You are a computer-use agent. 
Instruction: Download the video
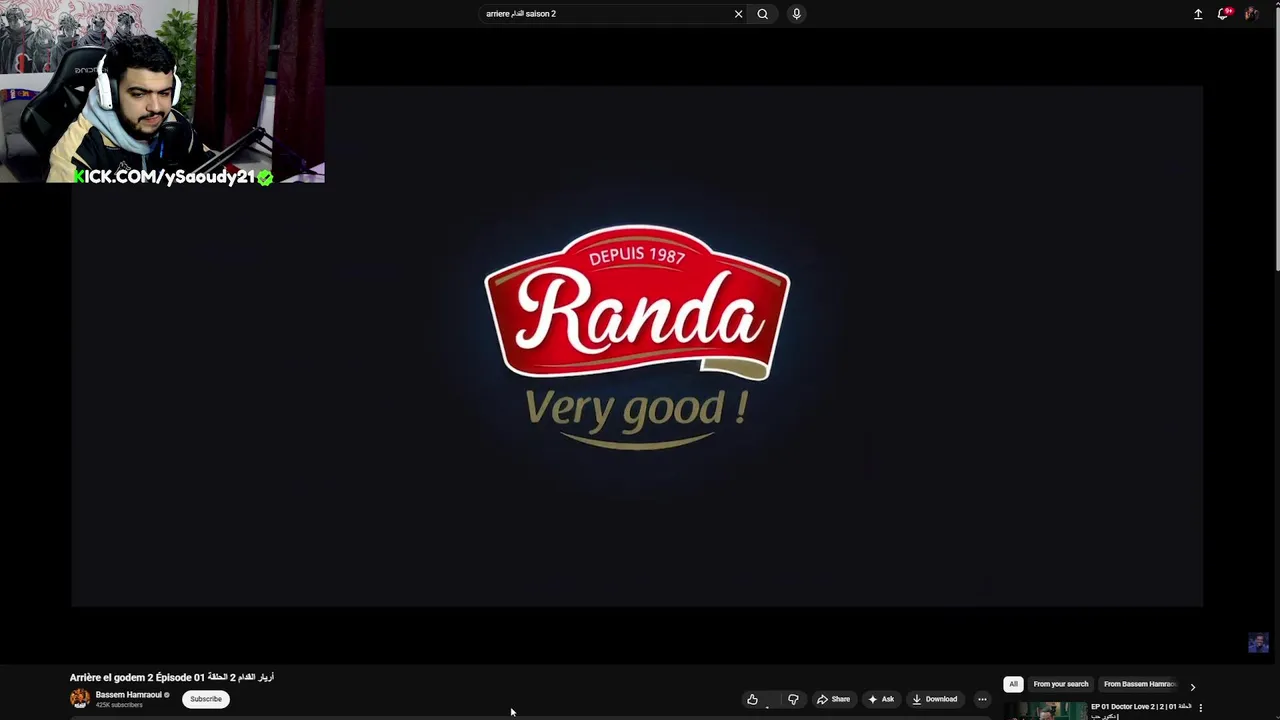point(935,699)
